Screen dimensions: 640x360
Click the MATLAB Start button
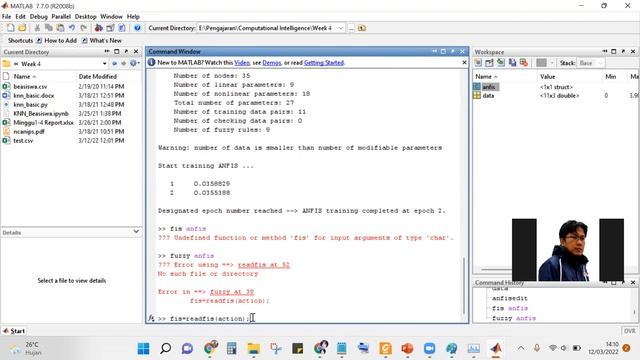tap(14, 331)
